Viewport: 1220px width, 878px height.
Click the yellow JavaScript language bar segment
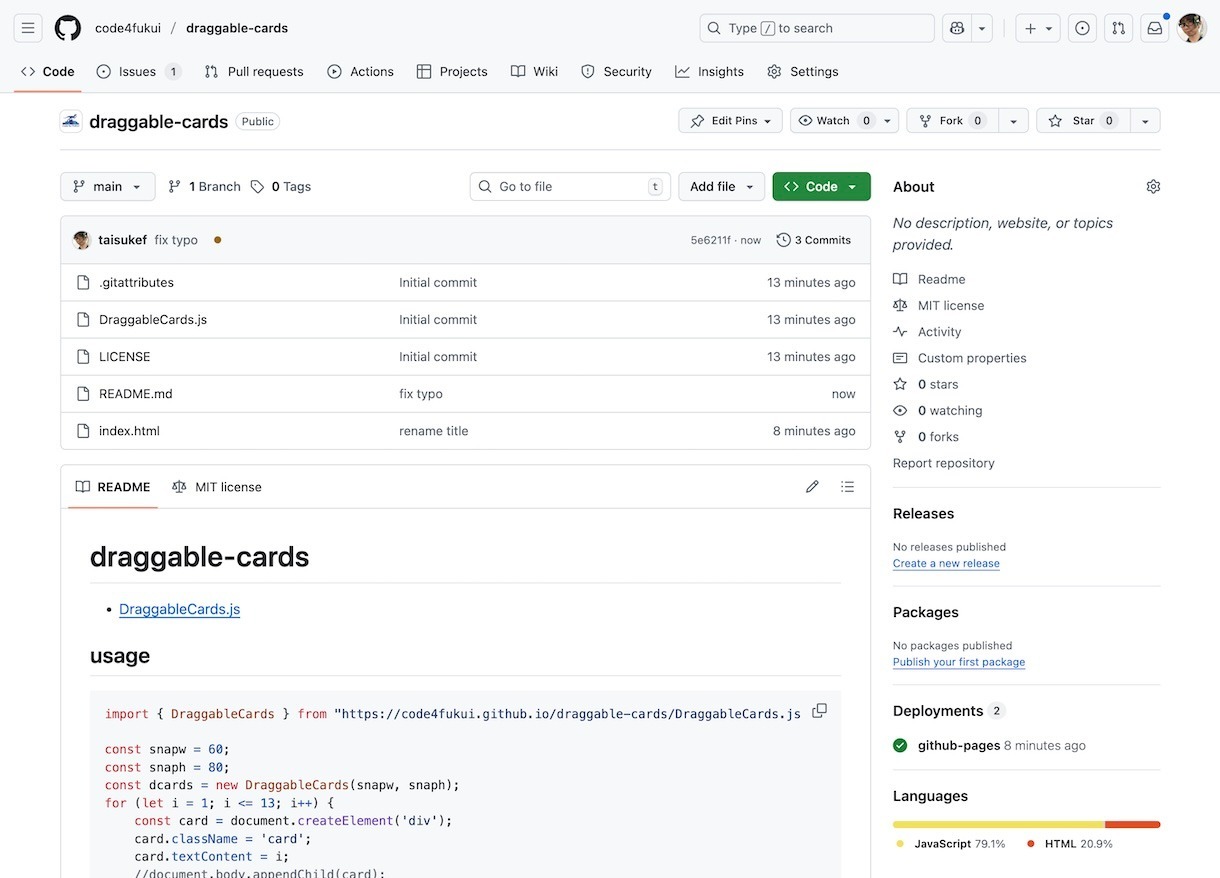tap(999, 824)
